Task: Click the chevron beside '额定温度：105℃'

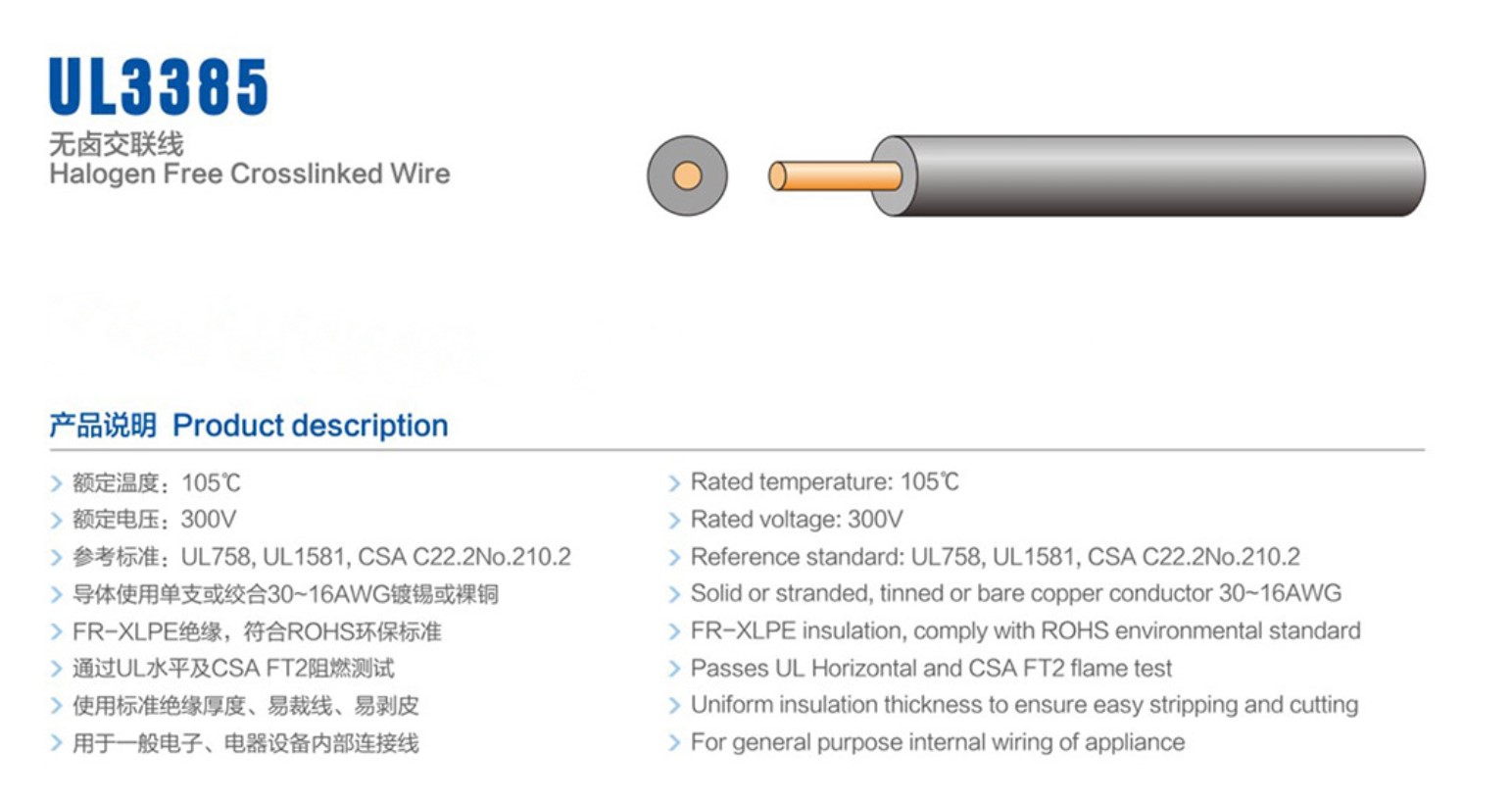Action: [56, 483]
